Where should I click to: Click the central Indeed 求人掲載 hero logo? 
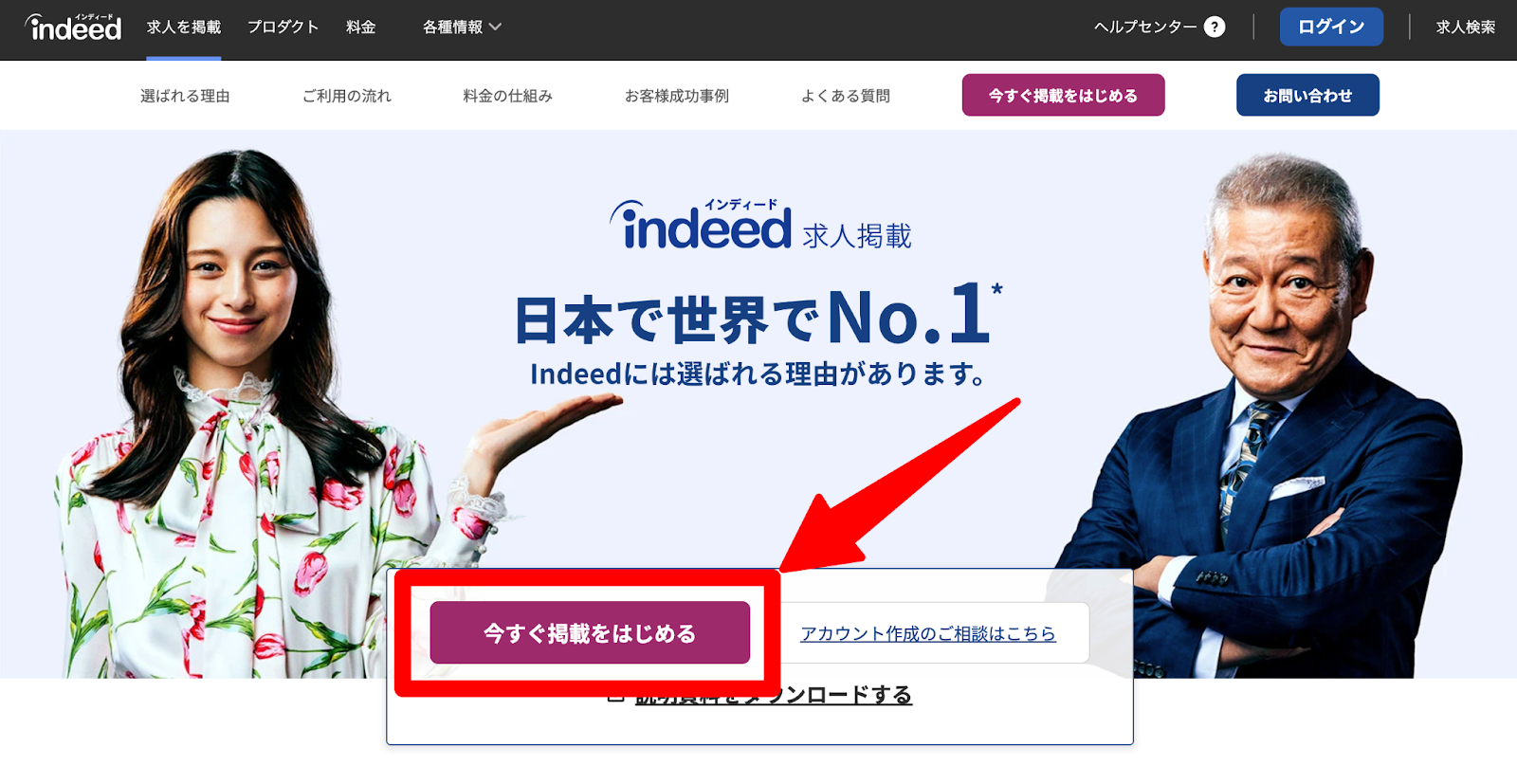click(x=760, y=226)
